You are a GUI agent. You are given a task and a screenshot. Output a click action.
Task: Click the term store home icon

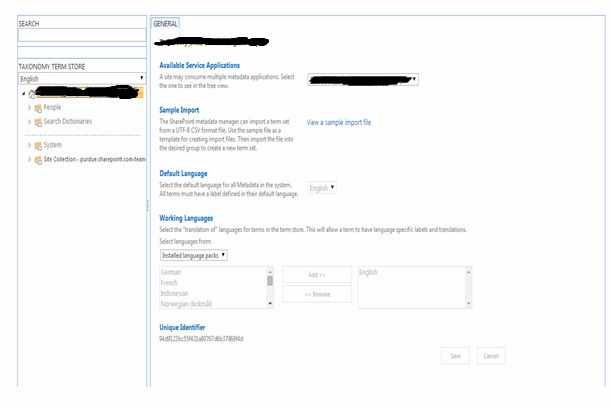point(32,94)
